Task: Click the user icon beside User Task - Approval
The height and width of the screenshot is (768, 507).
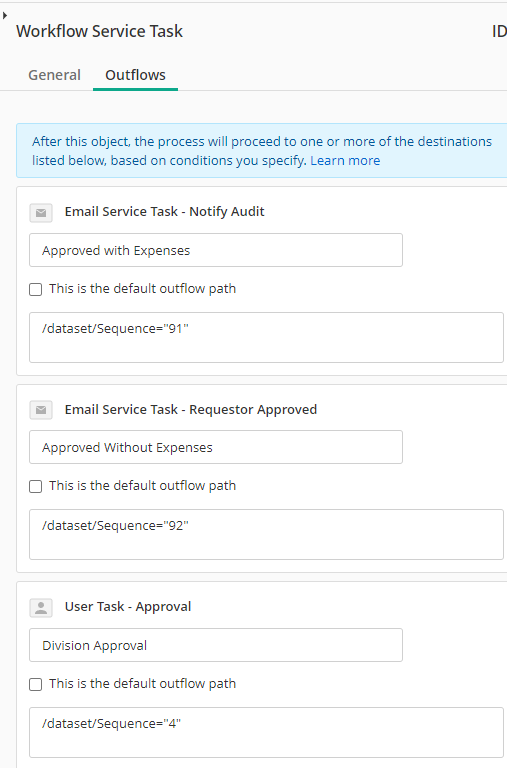Action: point(41,608)
